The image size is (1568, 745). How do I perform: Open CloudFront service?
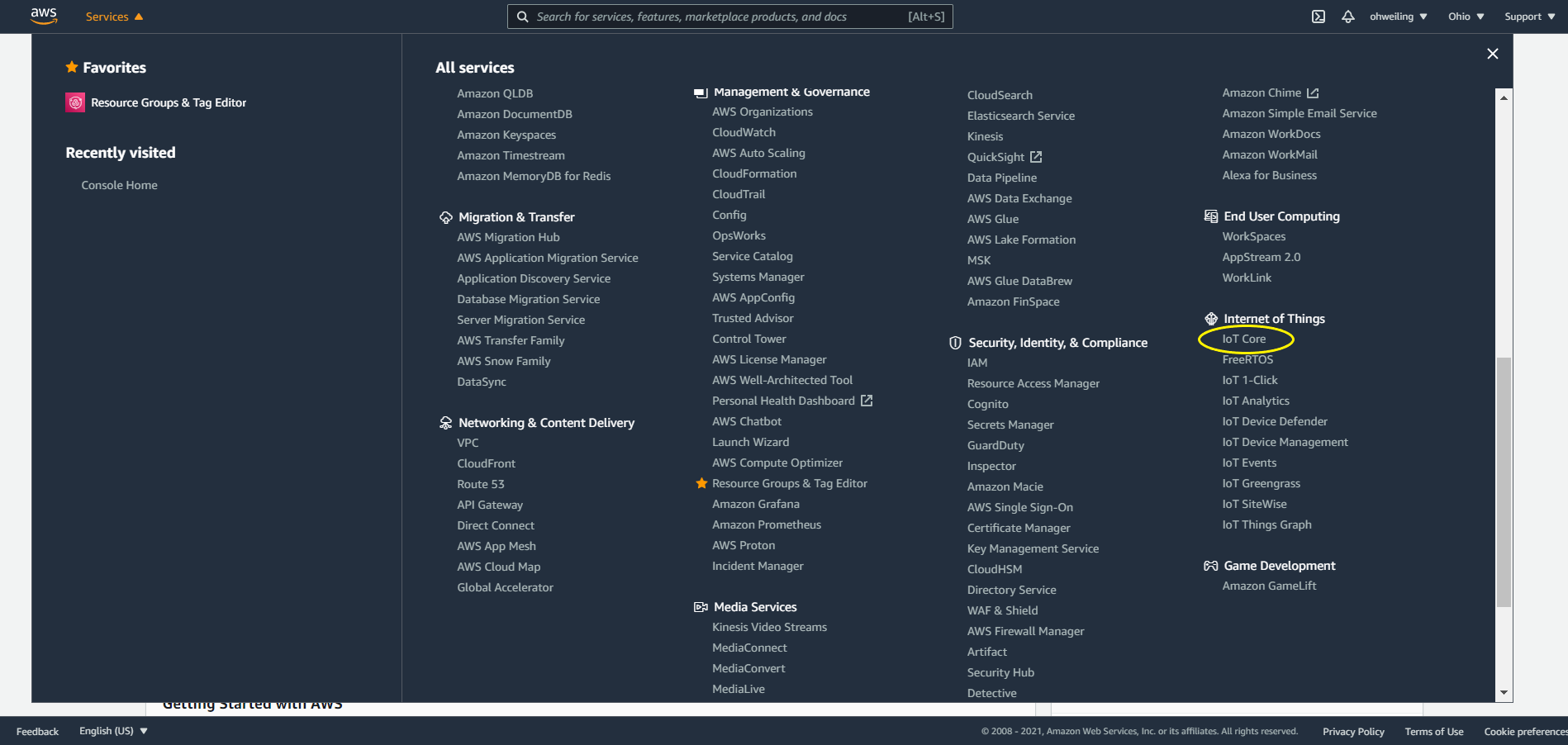click(487, 463)
